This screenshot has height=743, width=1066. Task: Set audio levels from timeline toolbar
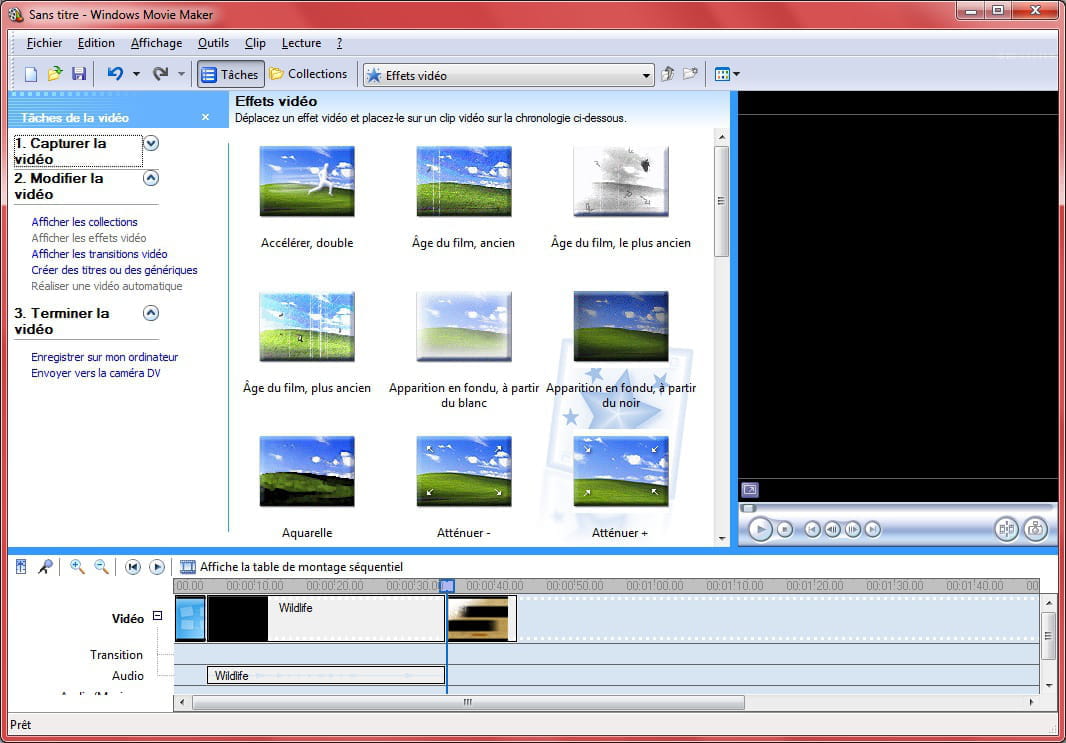(x=21, y=566)
